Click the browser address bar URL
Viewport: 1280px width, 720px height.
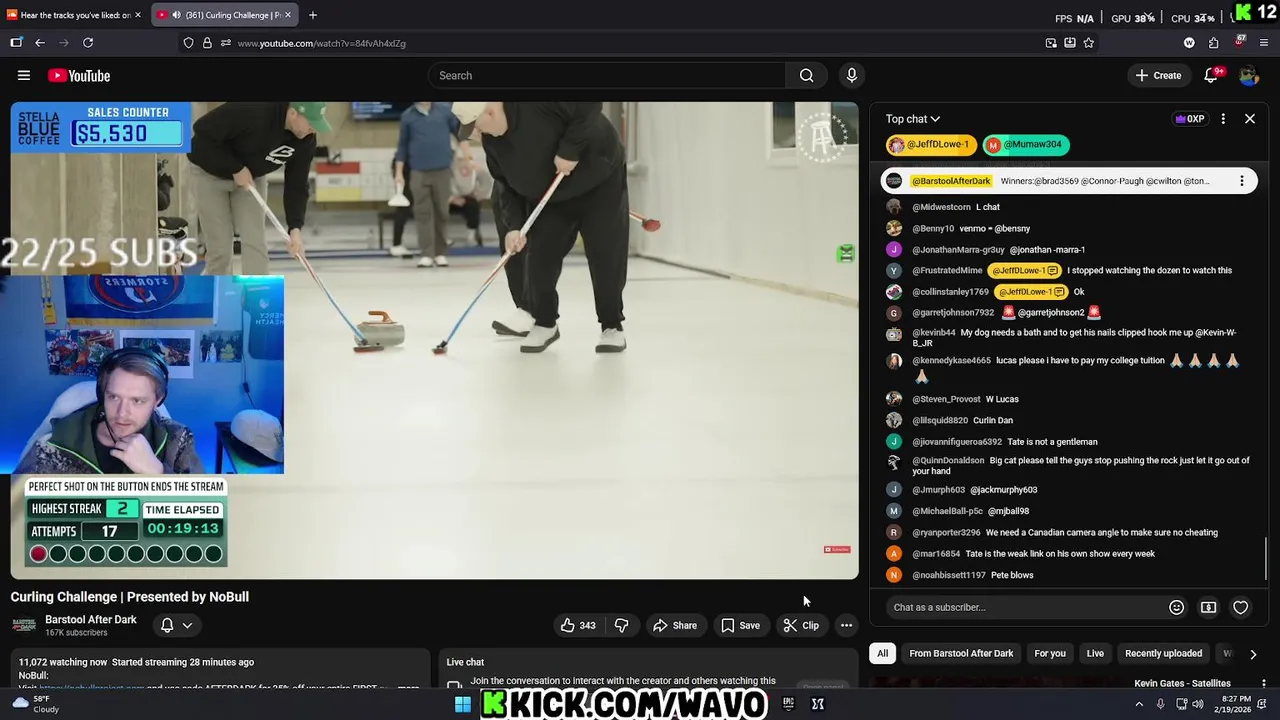321,43
